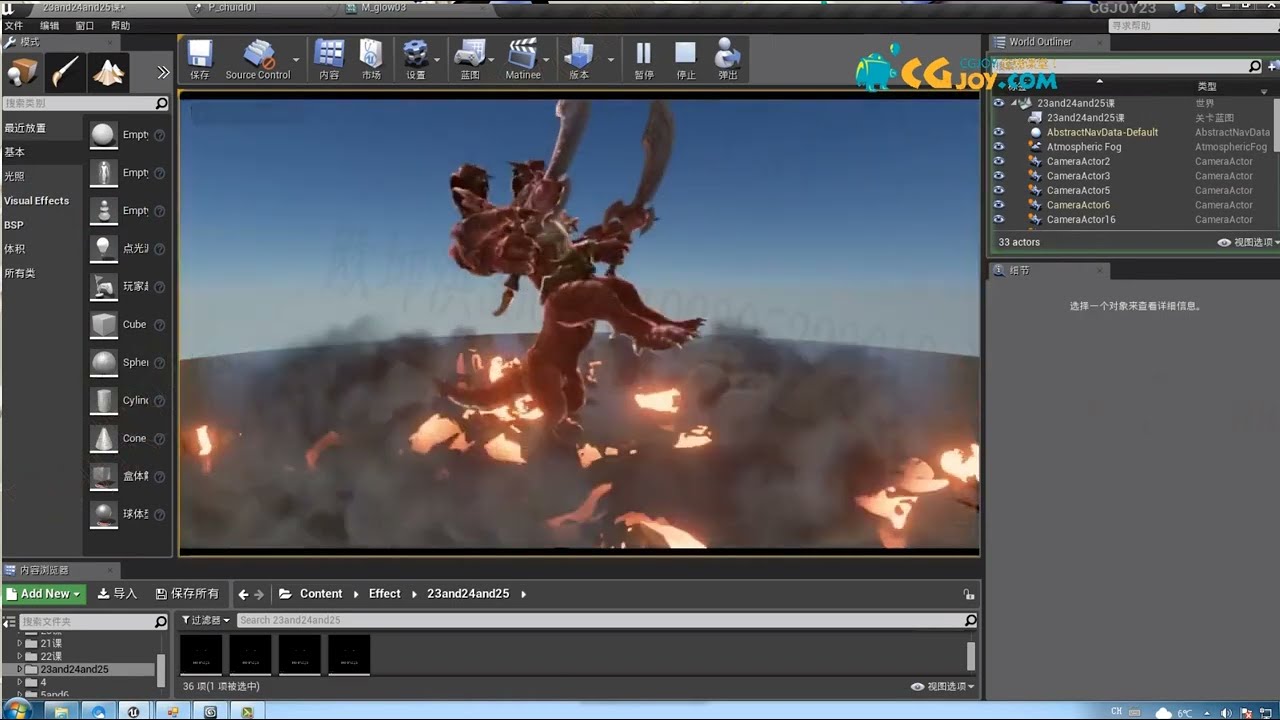Open the Source Control toolbar icon

pos(257,60)
